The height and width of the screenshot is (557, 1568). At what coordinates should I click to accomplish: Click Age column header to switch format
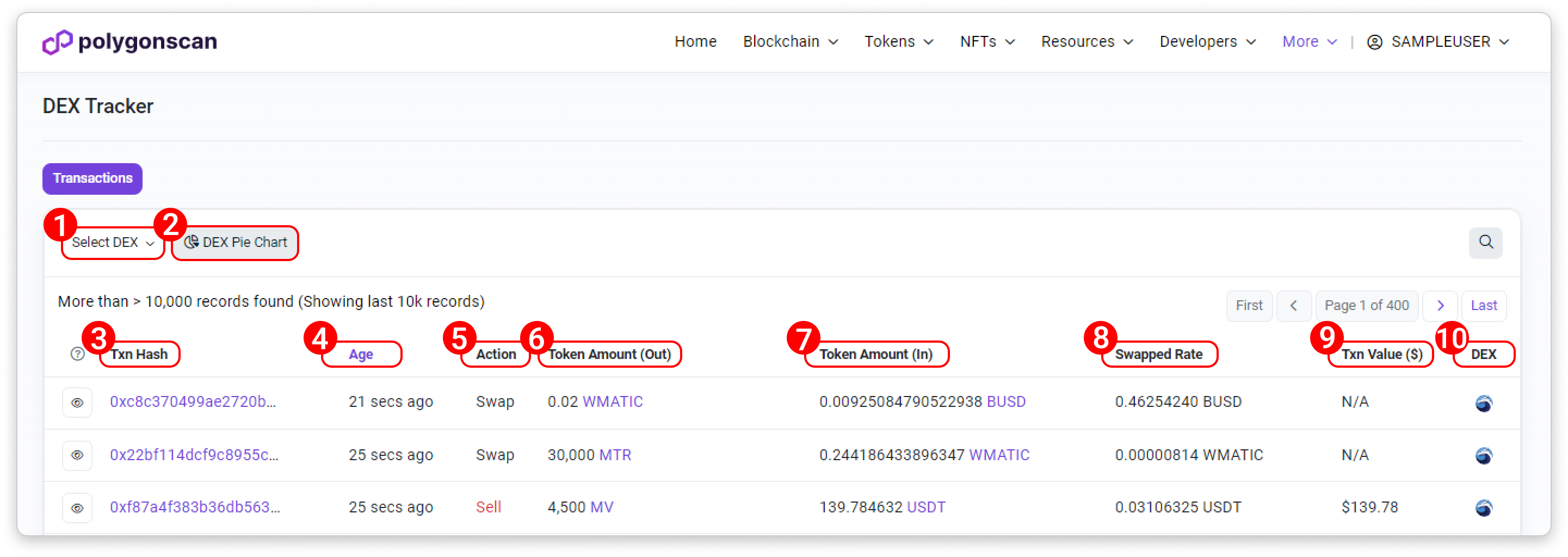(x=361, y=354)
